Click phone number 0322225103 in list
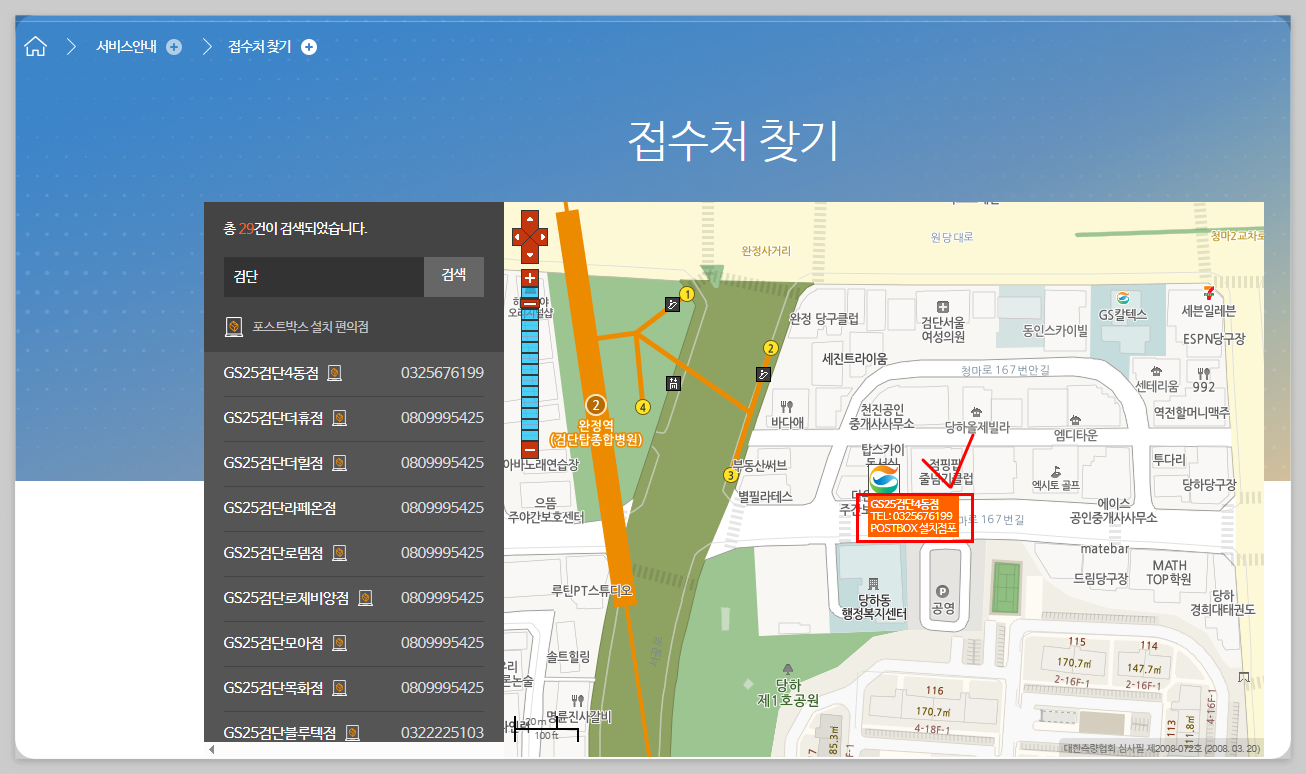Screen dimensions: 1306x774 442,733
